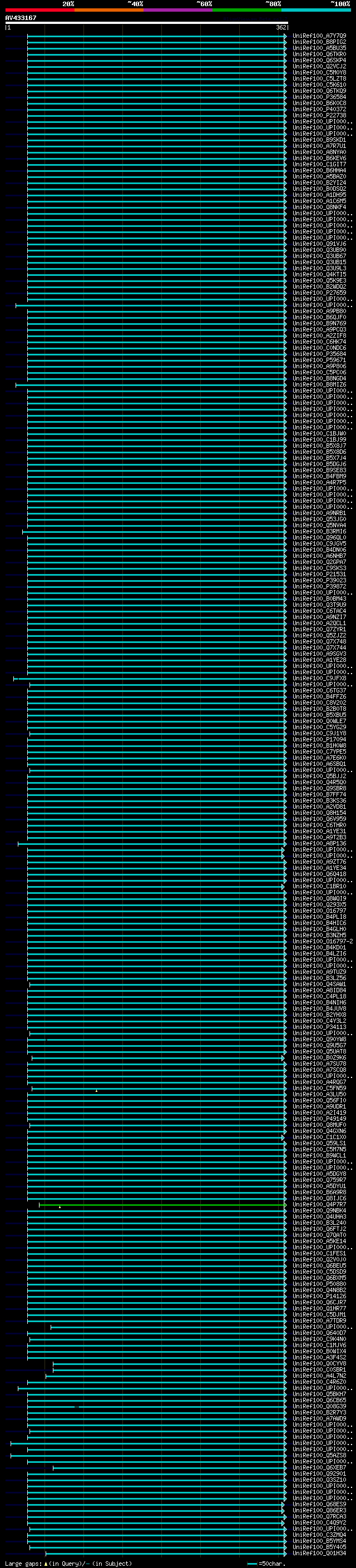
Task: Click the green ~80% identity legend segment
Action: pyautogui.click(x=247, y=10)
